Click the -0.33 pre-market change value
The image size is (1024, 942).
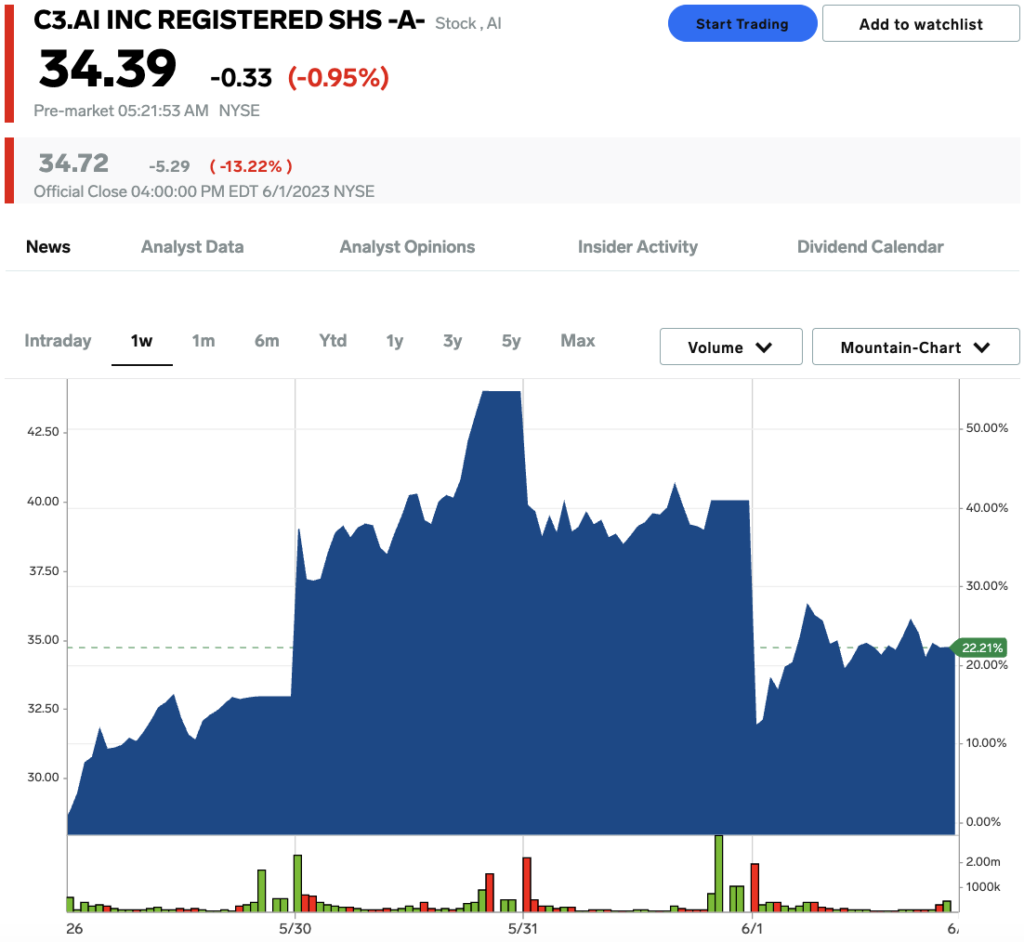(x=241, y=78)
